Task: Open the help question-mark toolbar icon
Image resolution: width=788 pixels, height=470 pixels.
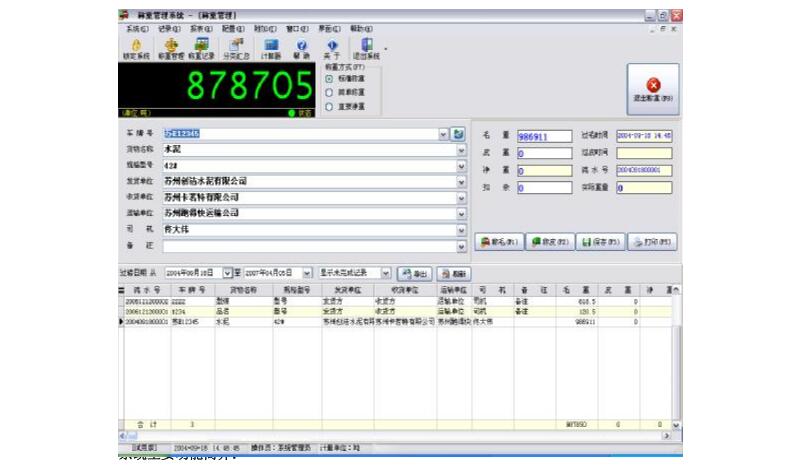Action: 301,49
